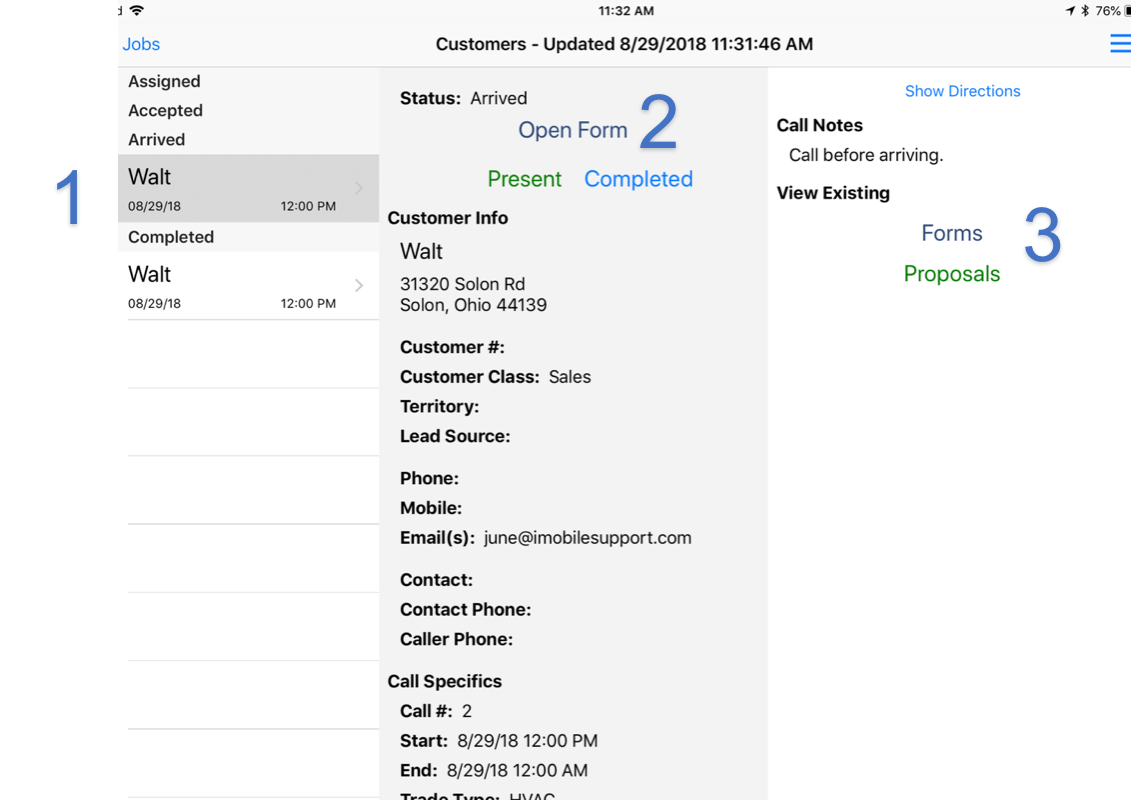Select the Walt job under Arrived
The image size is (1131, 800).
(248, 188)
